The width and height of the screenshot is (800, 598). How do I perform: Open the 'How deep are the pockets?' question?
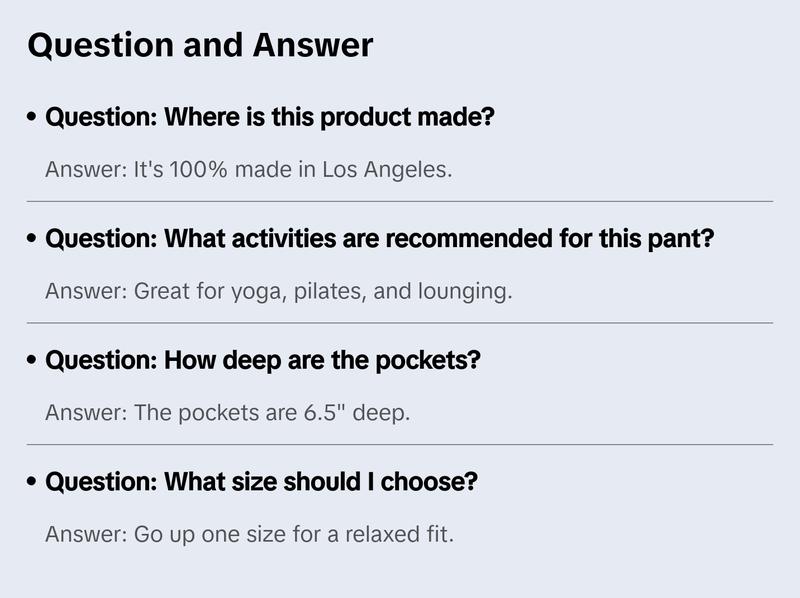263,360
